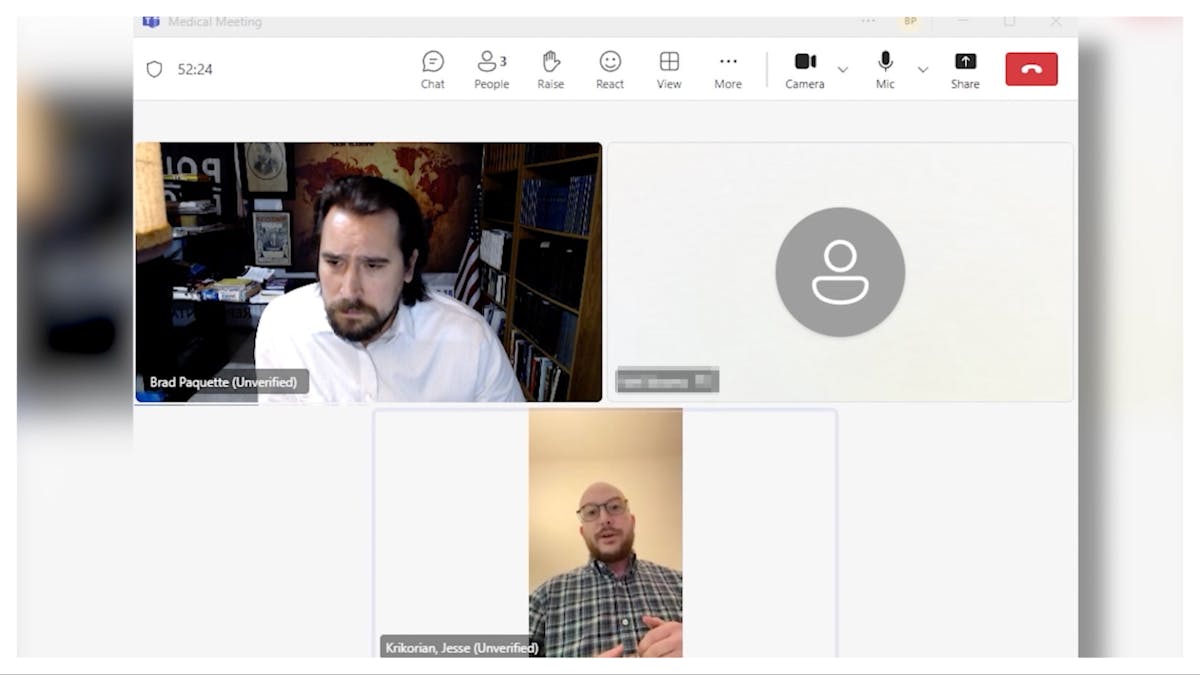Viewport: 1200px width, 675px height.
Task: Open the React emoji menu
Action: [610, 70]
